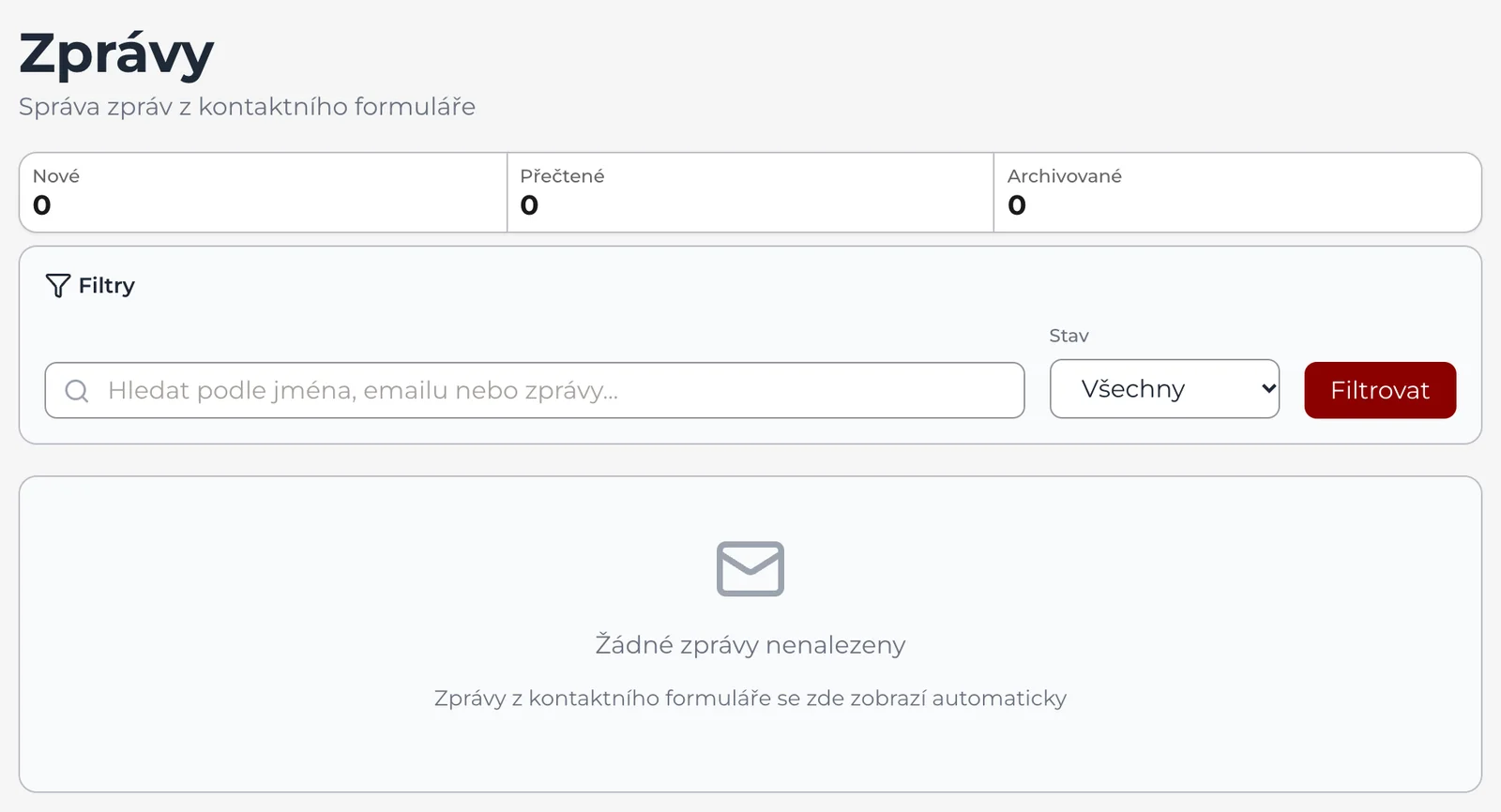Open the Stav dropdown showing Všechny
Screen dimensions: 1501x812
tap(1164, 389)
